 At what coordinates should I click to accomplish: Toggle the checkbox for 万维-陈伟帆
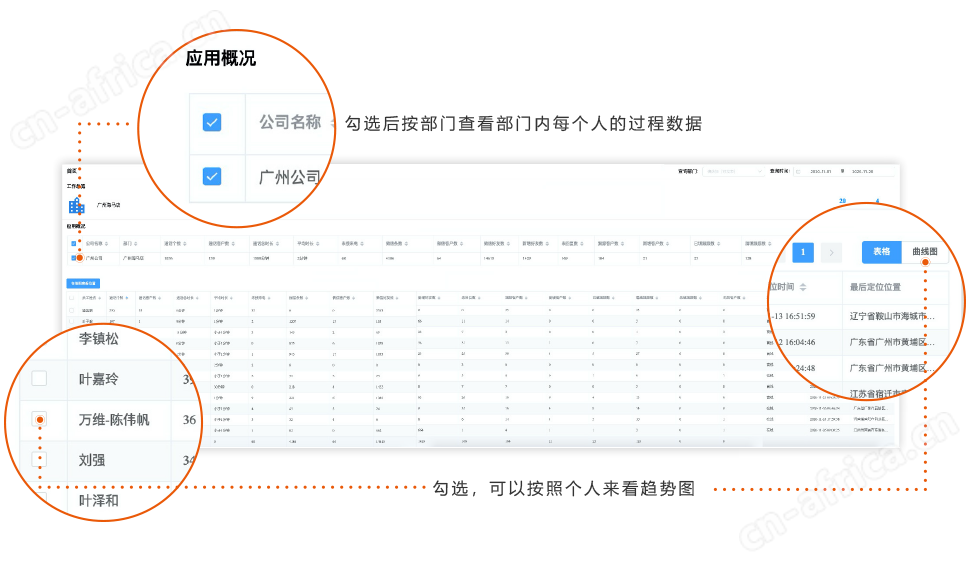pyautogui.click(x=40, y=420)
